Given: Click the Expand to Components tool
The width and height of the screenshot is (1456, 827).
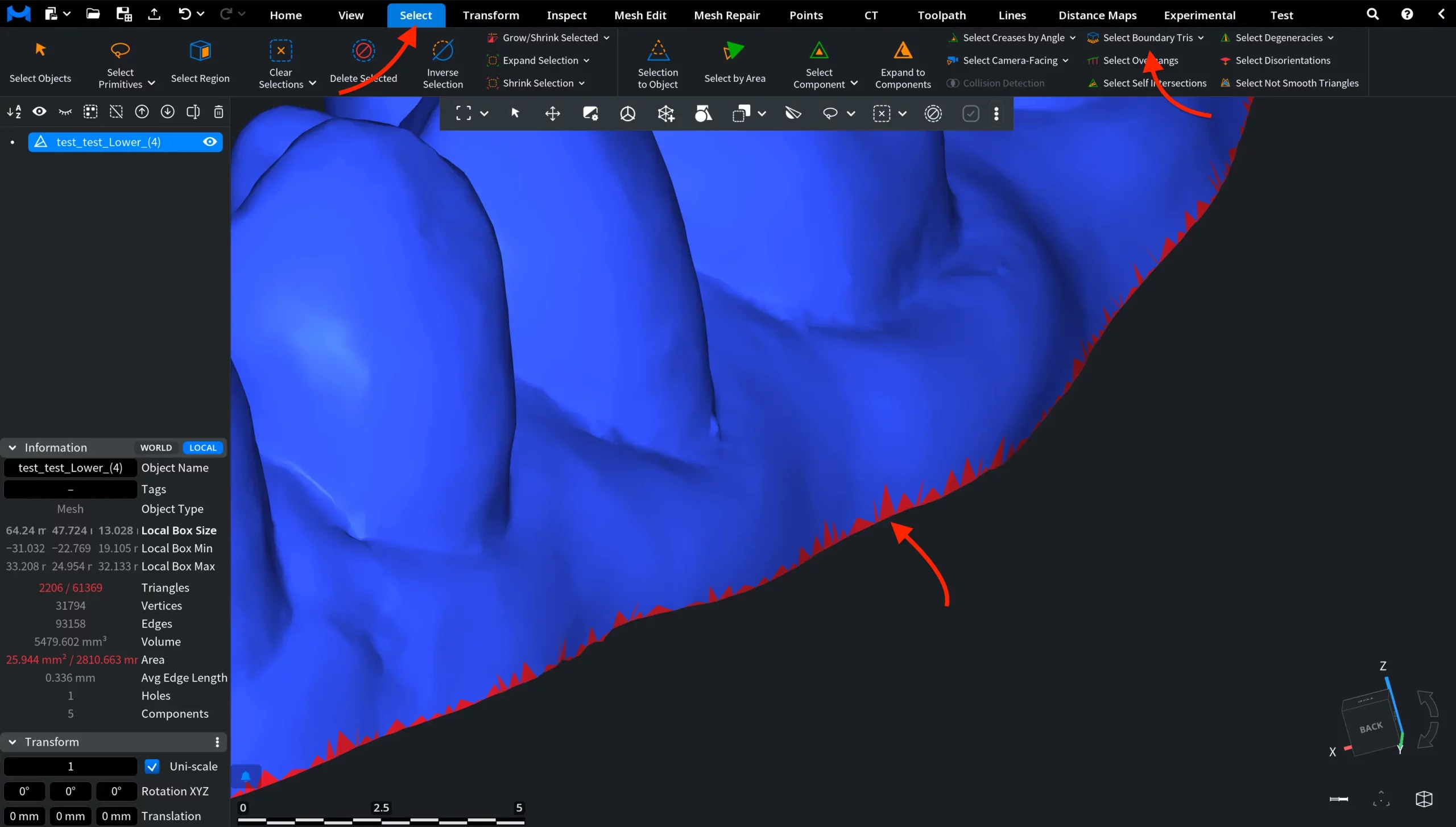Looking at the screenshot, I should click(x=903, y=64).
